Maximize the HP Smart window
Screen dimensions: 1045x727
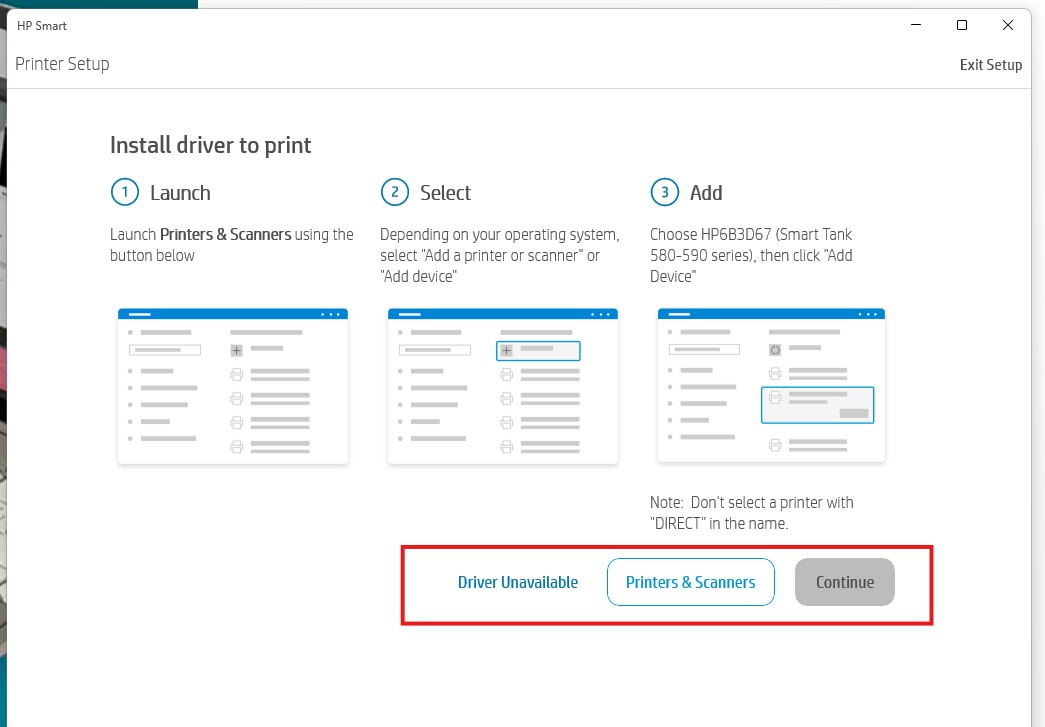coord(962,25)
